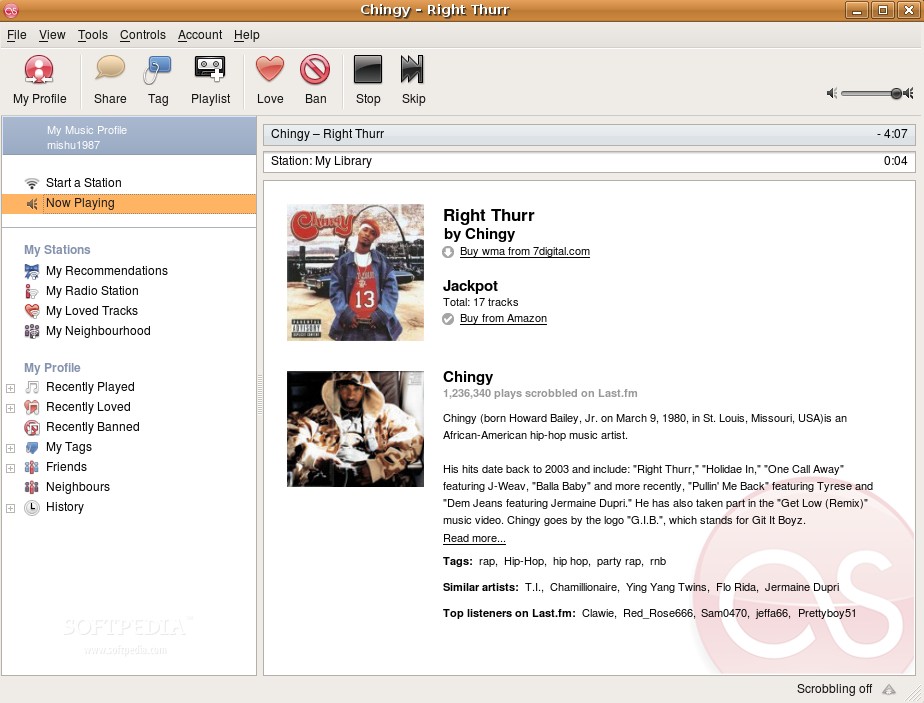Image resolution: width=924 pixels, height=703 pixels.
Task: Click the scrobbling status warning icon
Action: tap(889, 689)
